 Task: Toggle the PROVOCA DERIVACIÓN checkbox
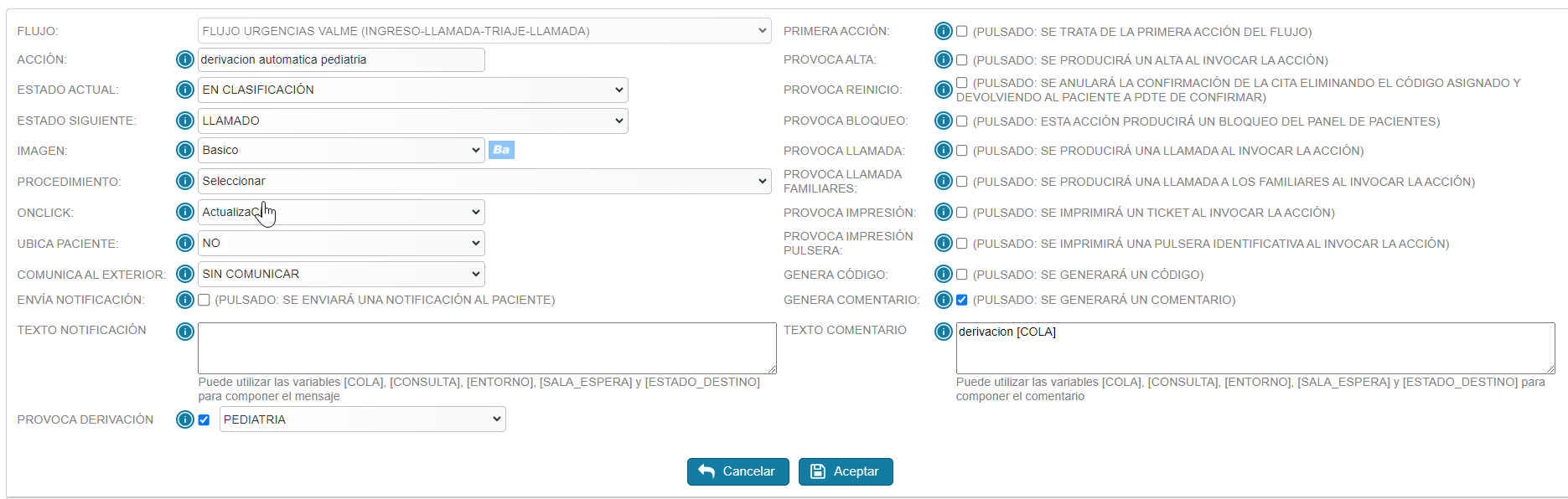[204, 419]
